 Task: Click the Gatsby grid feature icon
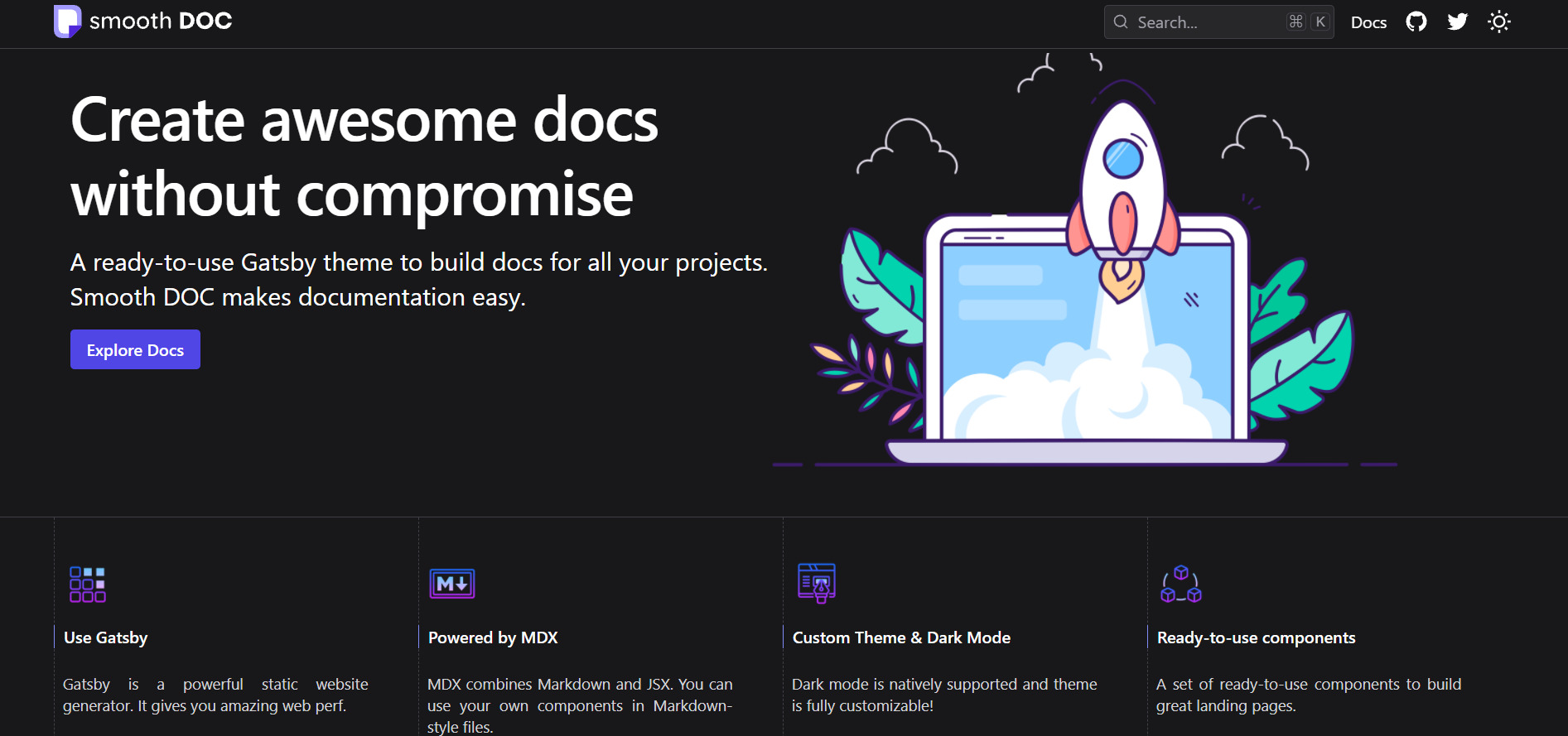88,584
